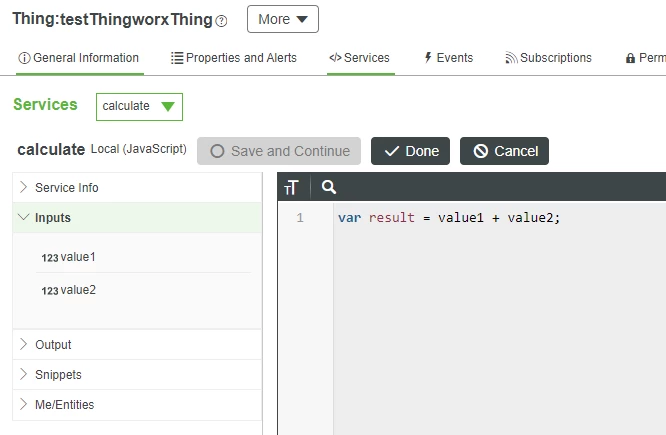Click the Services heading text
The height and width of the screenshot is (435, 666).
click(45, 105)
